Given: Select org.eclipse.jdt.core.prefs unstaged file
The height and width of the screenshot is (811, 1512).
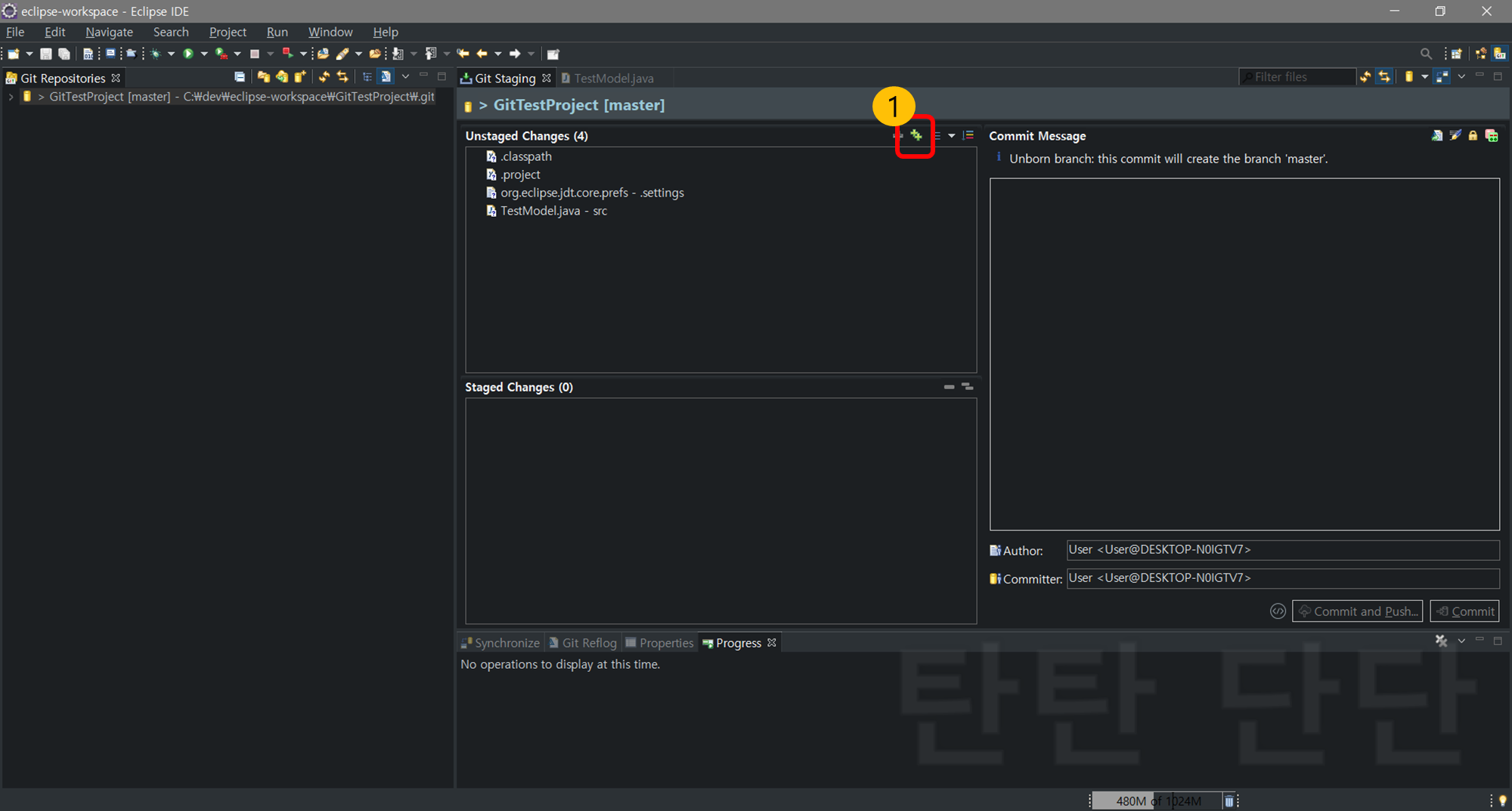Looking at the screenshot, I should point(585,193).
